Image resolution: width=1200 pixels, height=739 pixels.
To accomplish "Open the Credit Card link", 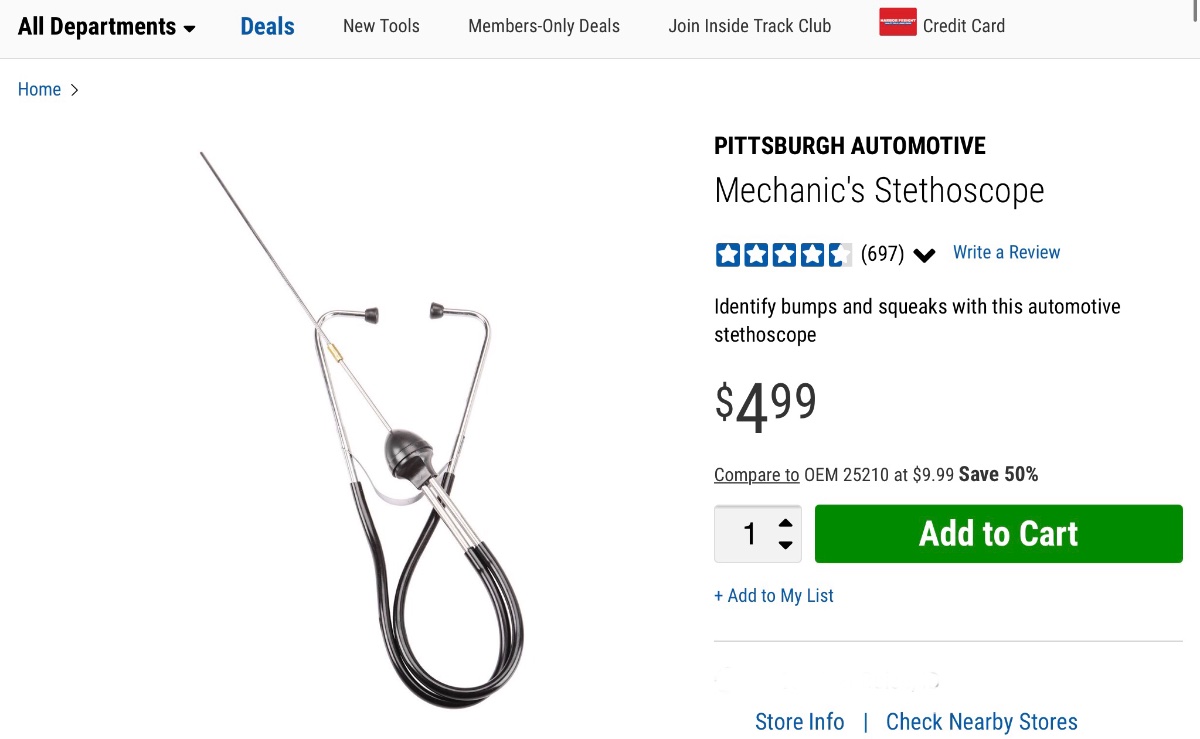I will tap(964, 26).
